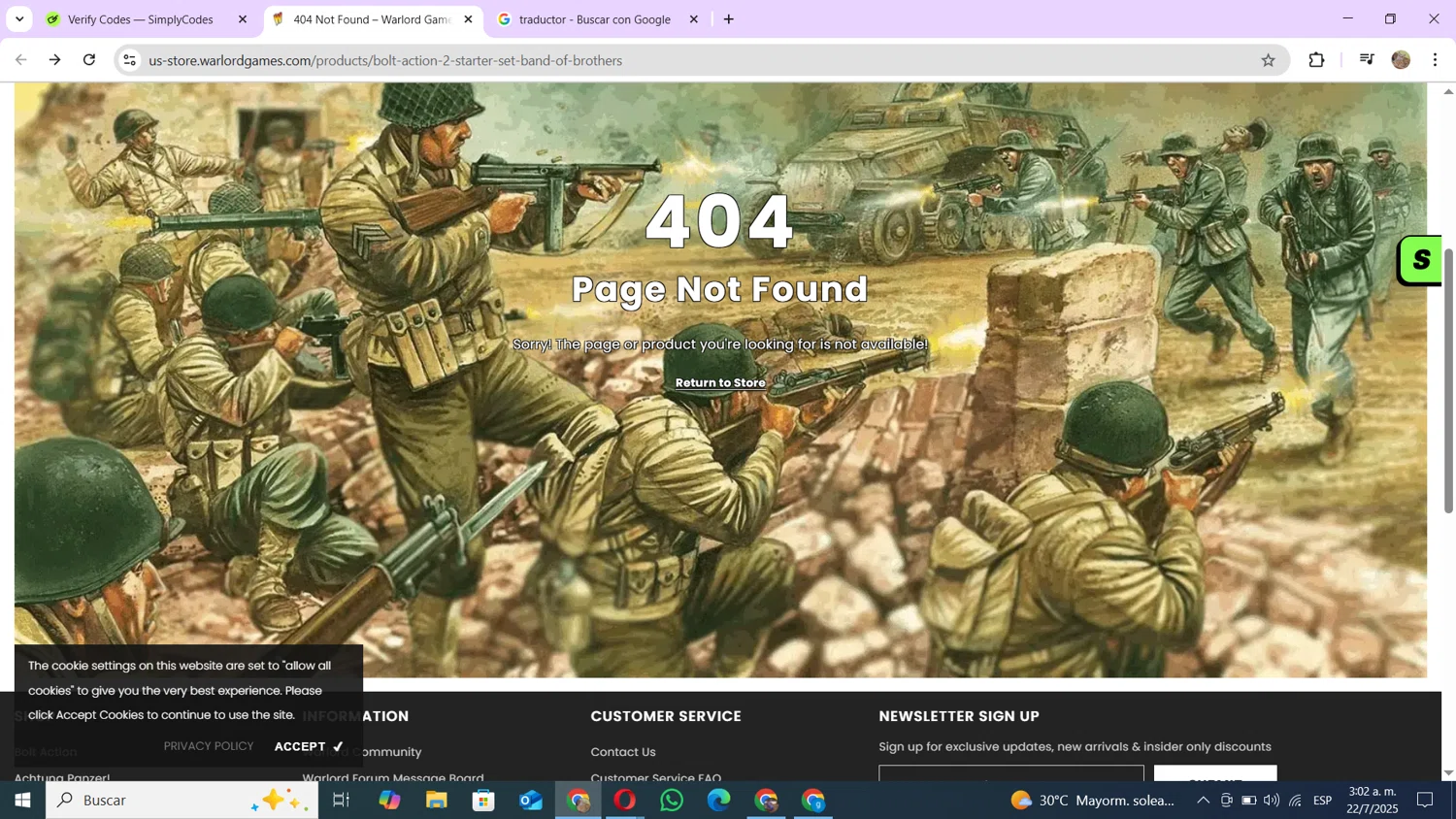The image size is (1456, 819).
Task: Open the network Wi-Fi icon
Action: [x=1296, y=801]
